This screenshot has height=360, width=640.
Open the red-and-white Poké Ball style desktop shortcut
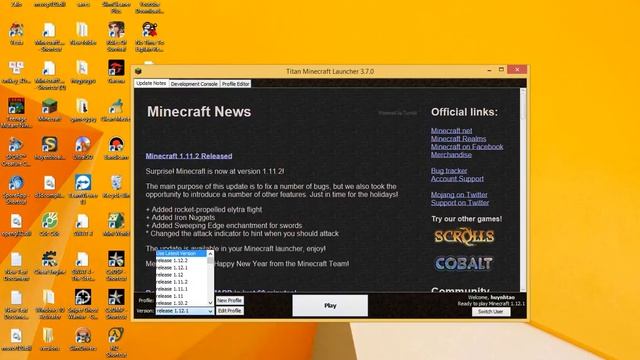[x=116, y=147]
